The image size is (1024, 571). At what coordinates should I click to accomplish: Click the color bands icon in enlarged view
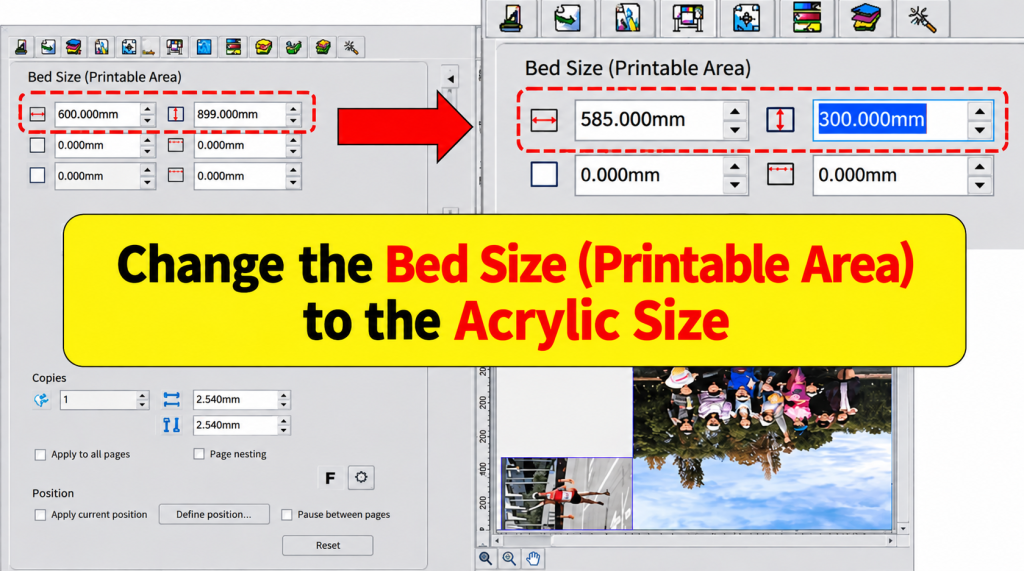(807, 18)
